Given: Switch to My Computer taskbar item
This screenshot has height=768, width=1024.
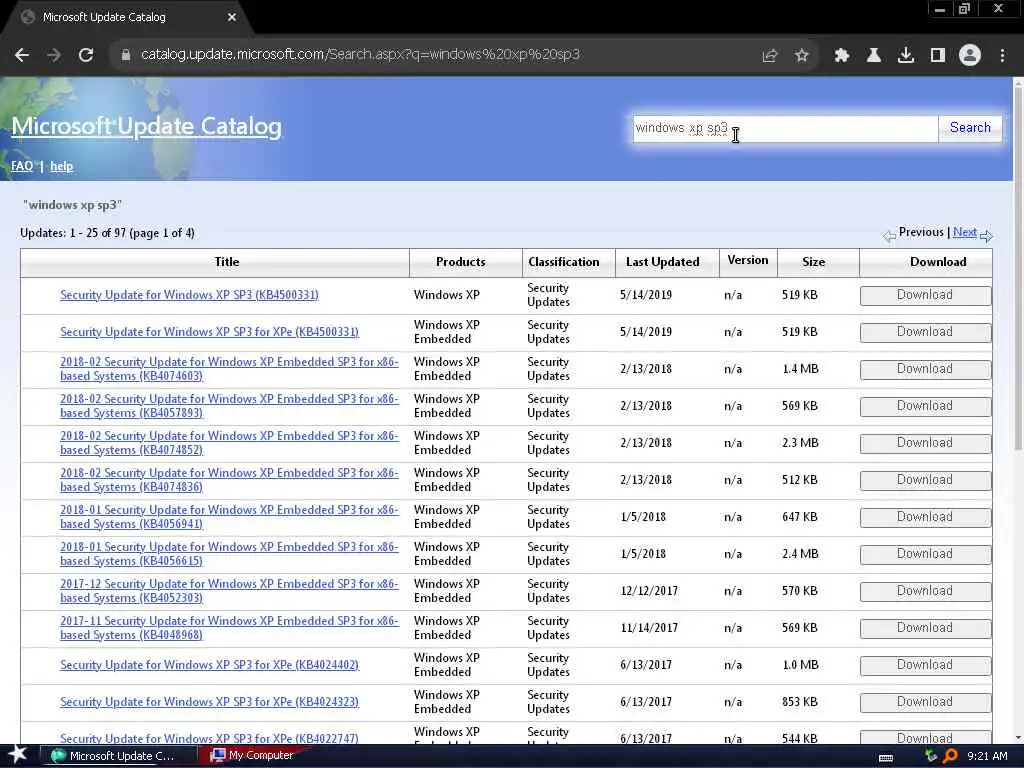Looking at the screenshot, I should coord(253,756).
